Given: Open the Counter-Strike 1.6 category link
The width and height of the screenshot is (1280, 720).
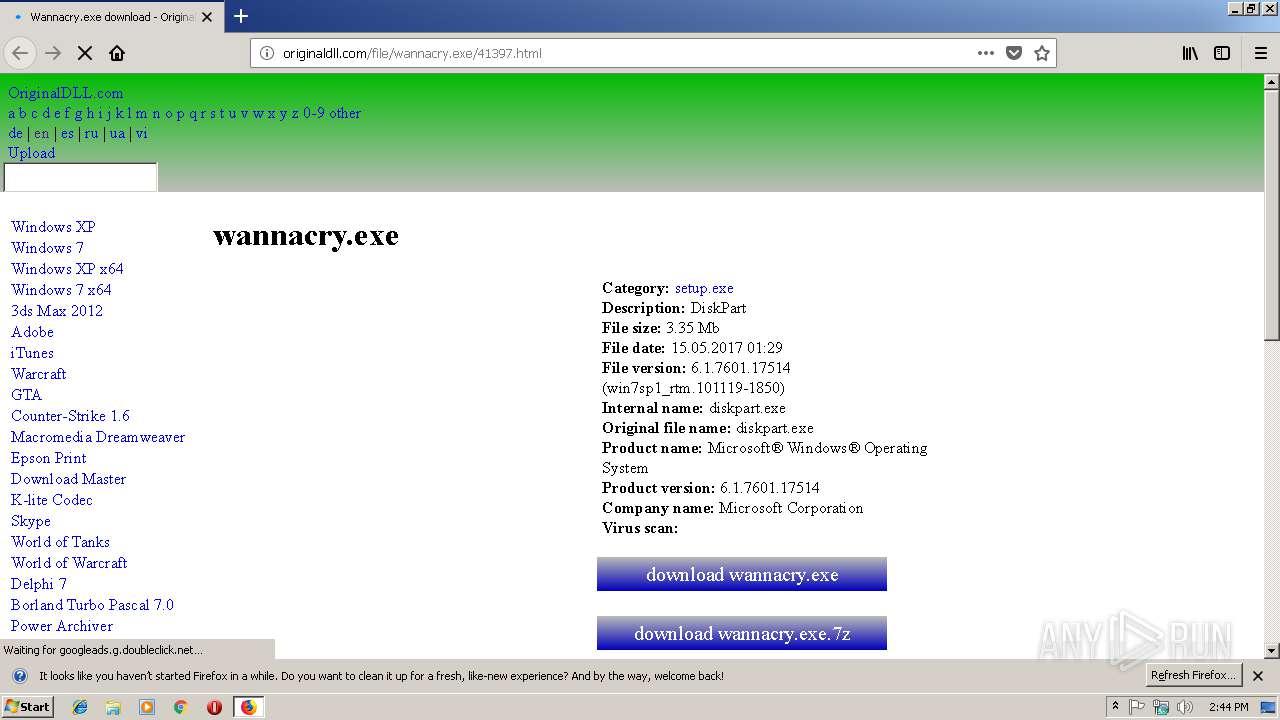Looking at the screenshot, I should pyautogui.click(x=70, y=416).
